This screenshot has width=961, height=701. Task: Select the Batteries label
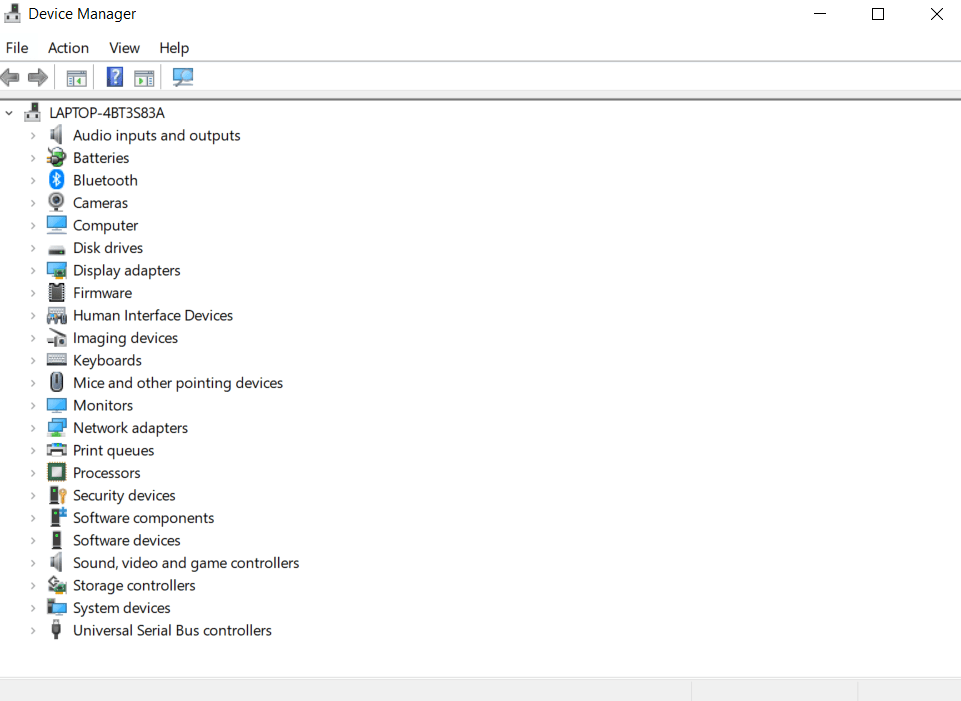click(101, 158)
